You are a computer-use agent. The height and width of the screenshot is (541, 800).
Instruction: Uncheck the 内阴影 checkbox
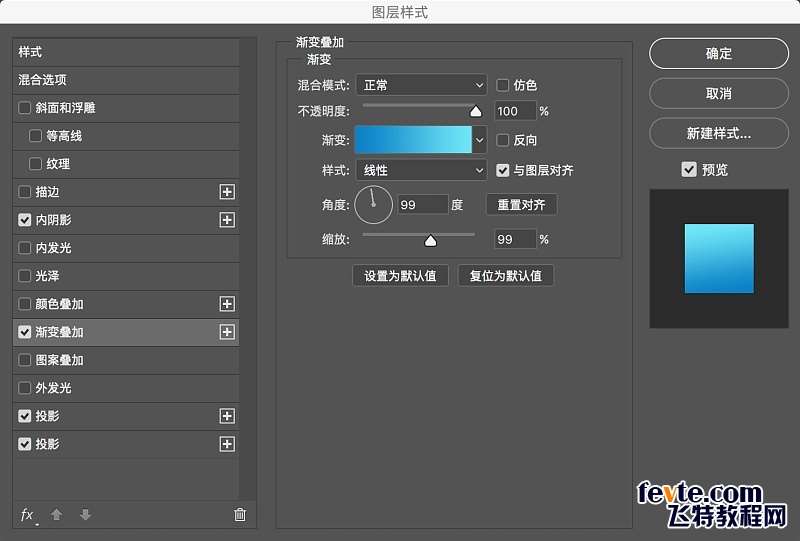click(x=24, y=220)
